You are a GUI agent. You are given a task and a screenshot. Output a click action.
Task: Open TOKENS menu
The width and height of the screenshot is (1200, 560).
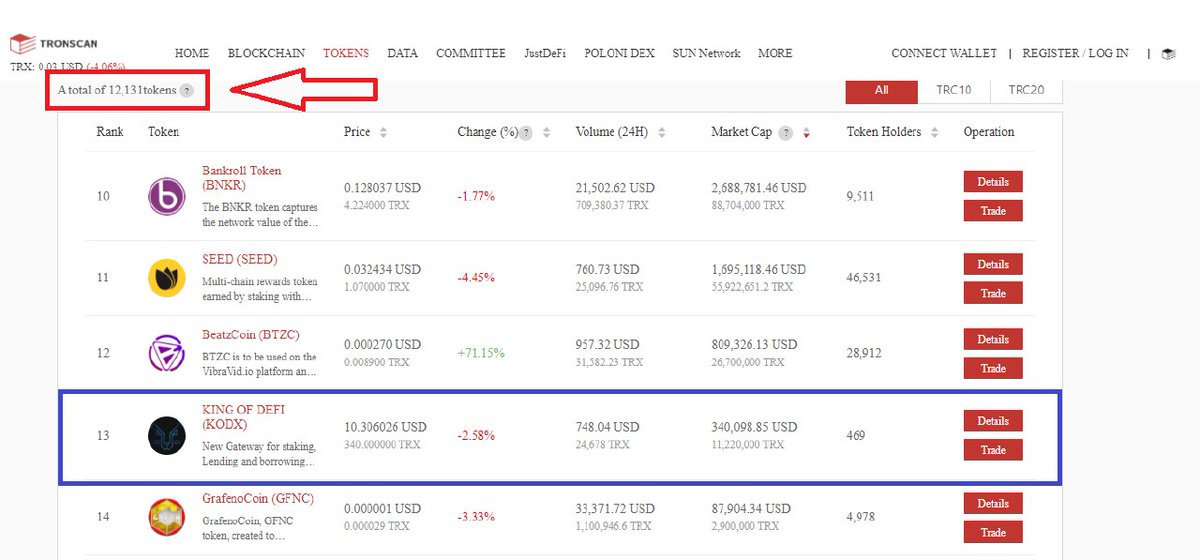click(x=346, y=54)
